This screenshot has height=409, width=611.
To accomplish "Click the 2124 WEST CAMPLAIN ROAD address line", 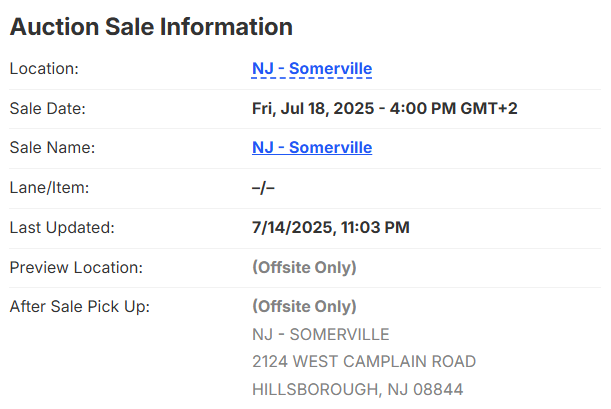I will pos(364,361).
